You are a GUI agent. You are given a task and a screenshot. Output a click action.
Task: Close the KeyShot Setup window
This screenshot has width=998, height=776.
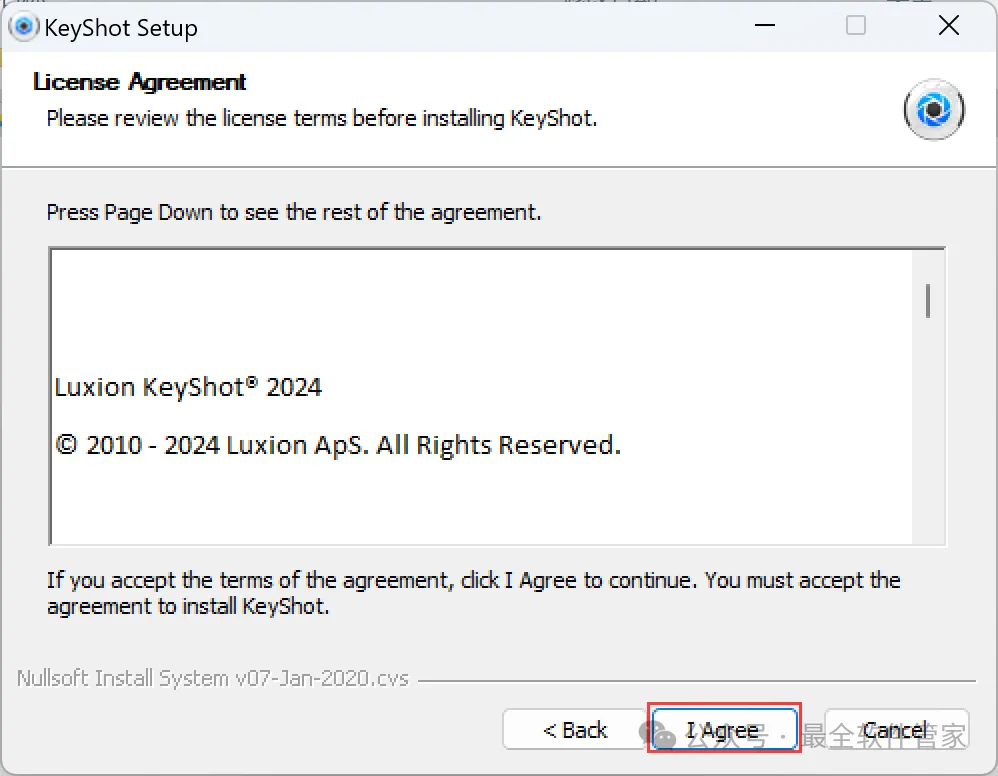click(x=948, y=27)
